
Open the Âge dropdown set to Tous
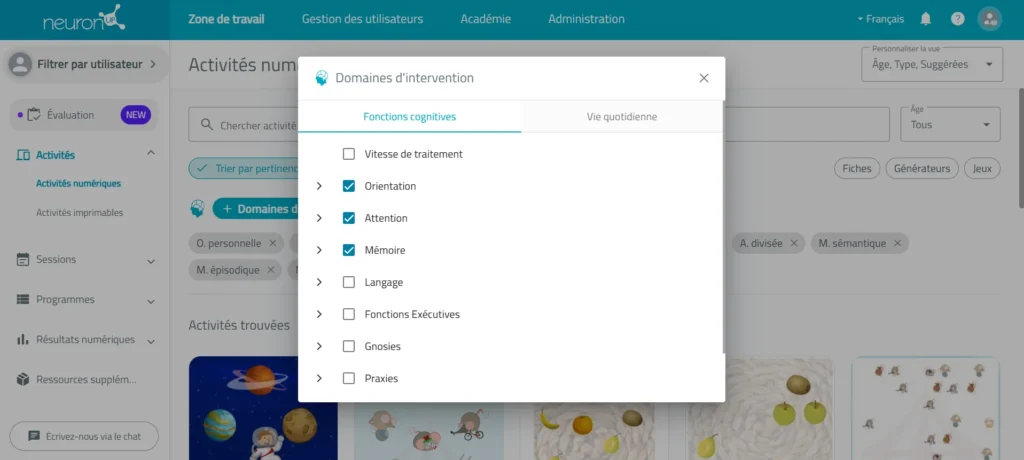point(950,124)
